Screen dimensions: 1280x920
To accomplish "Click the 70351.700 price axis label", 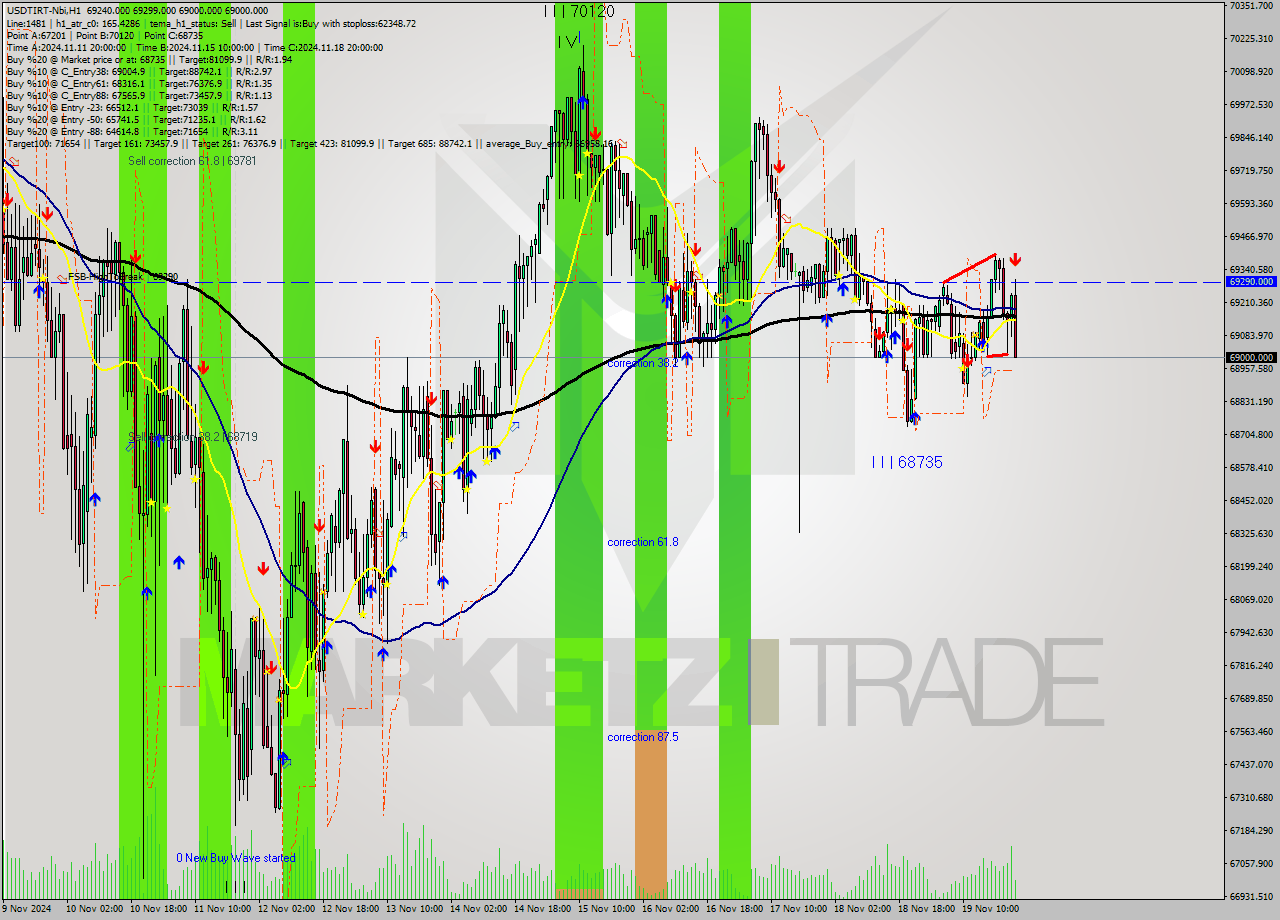I will [1251, 6].
